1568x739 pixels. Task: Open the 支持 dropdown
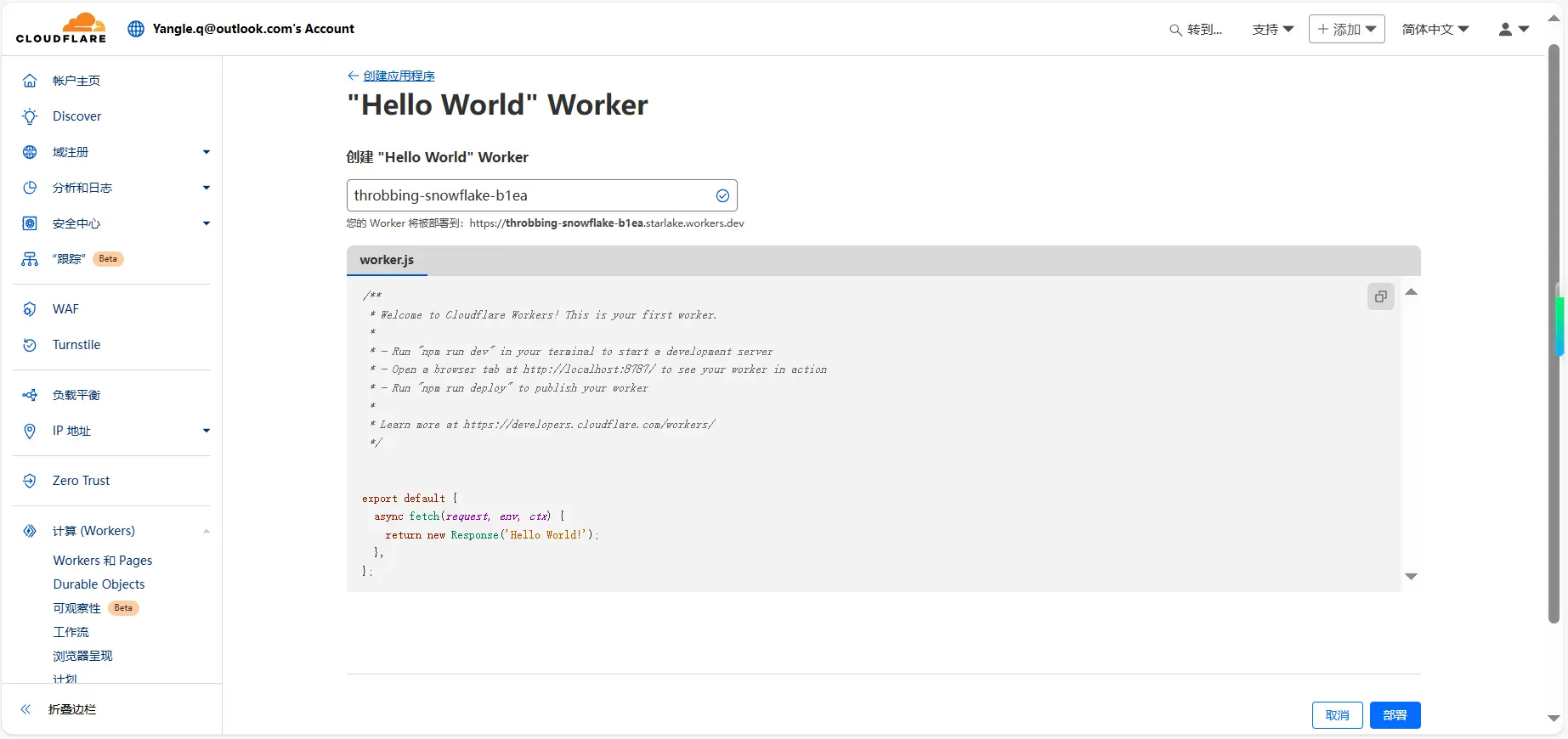pos(1273,29)
